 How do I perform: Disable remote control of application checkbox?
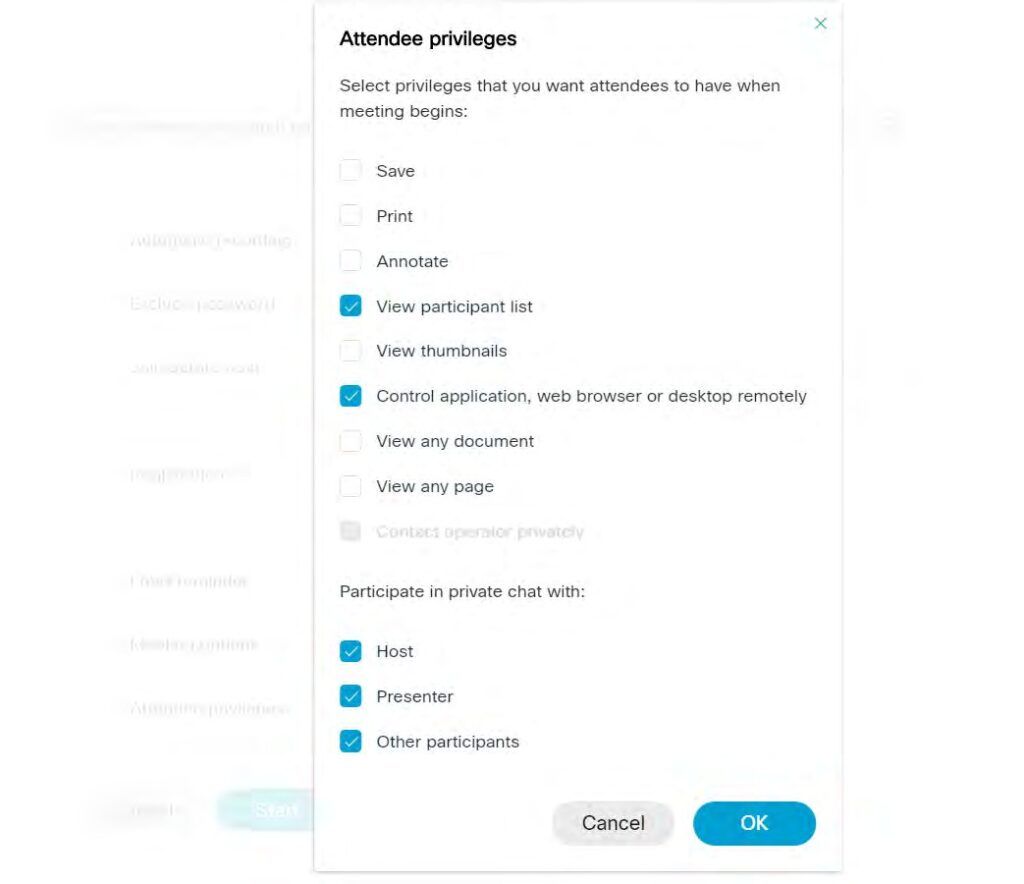tap(350, 396)
